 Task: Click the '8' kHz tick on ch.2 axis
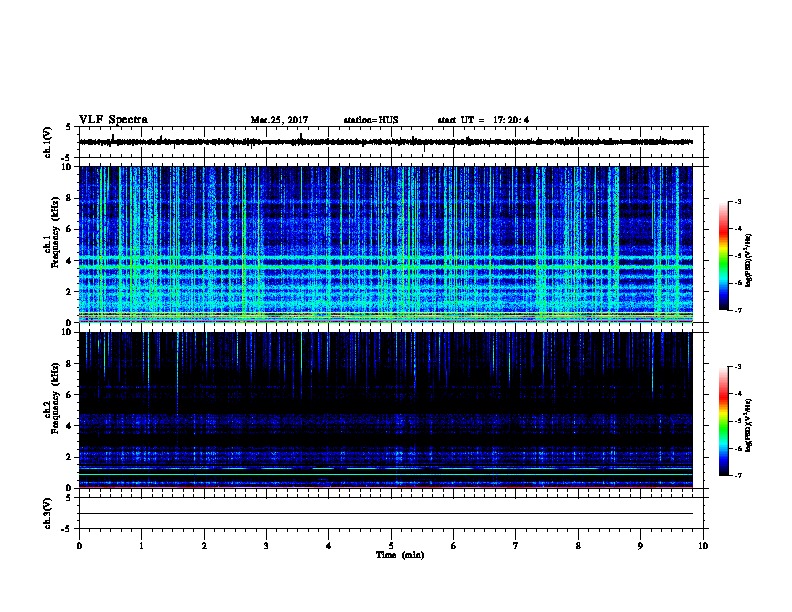[69, 364]
